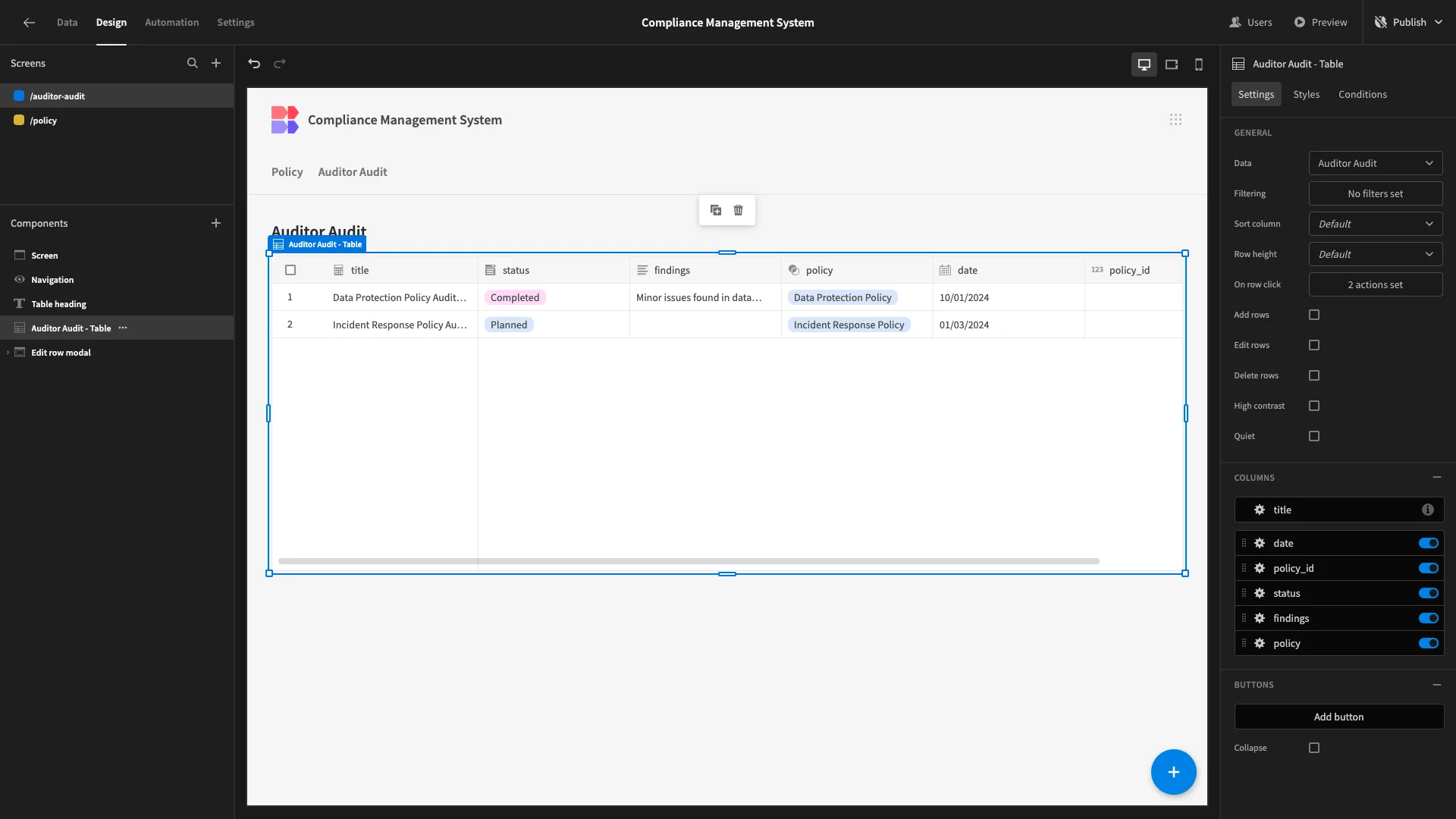This screenshot has height=819, width=1456.
Task: Open settings gear for status column
Action: click(1260, 593)
